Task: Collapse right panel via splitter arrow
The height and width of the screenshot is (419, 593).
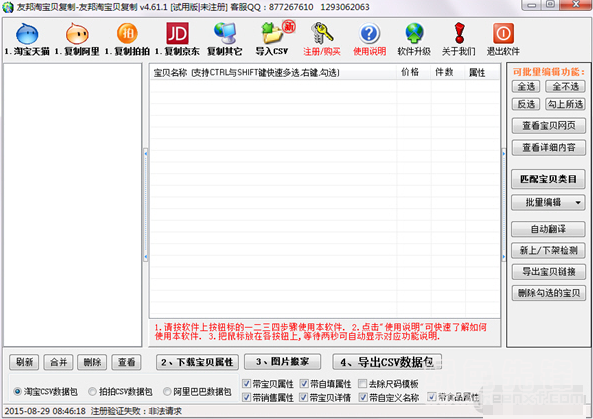Action: tap(503, 206)
